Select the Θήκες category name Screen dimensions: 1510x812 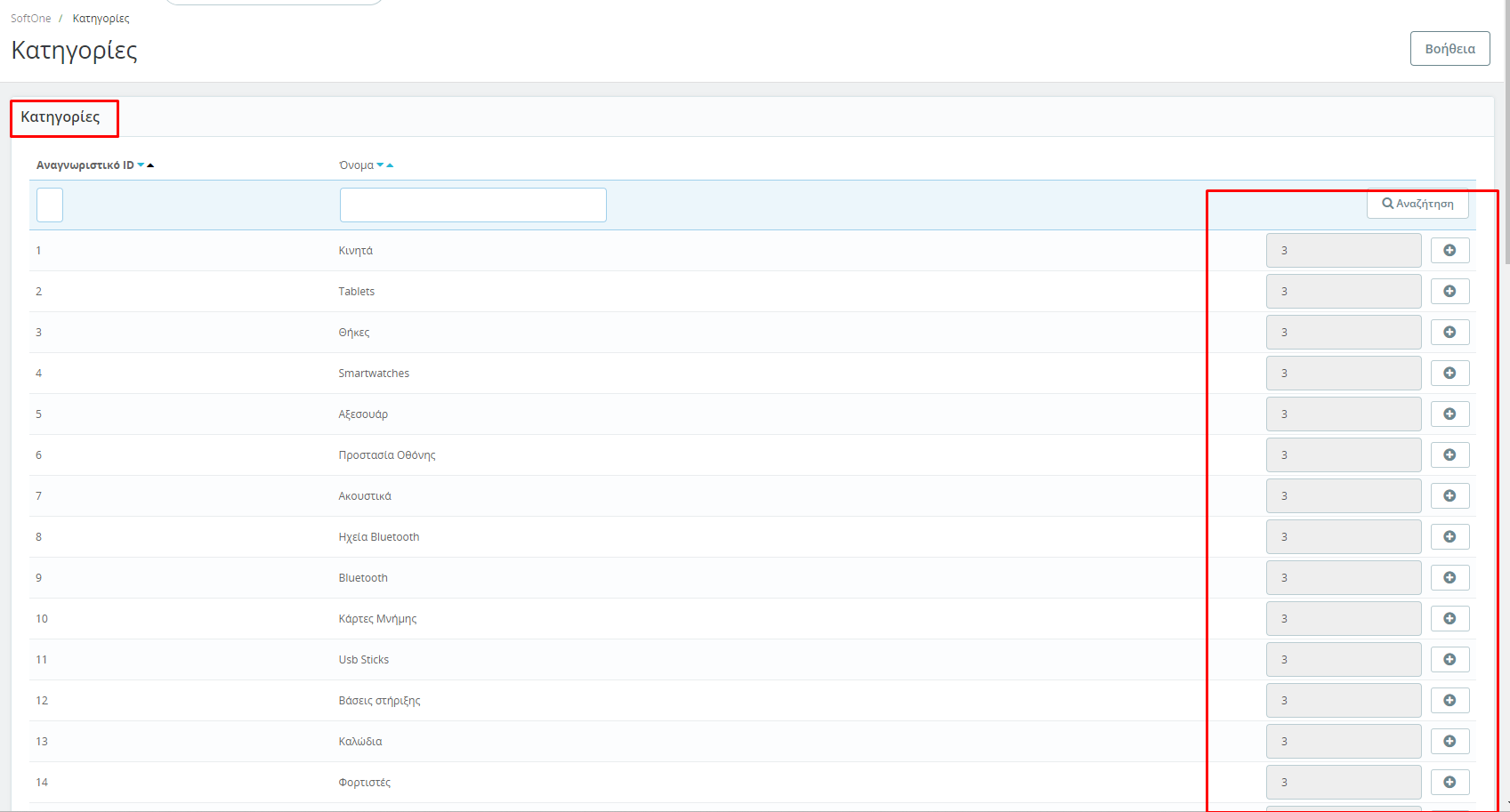coord(354,333)
